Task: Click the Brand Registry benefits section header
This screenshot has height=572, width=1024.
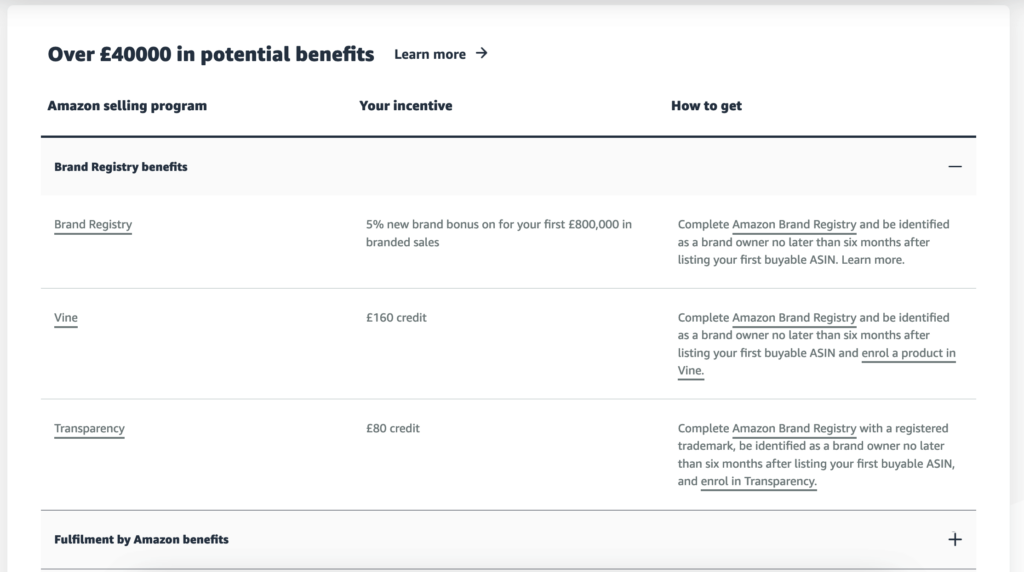Action: point(121,167)
